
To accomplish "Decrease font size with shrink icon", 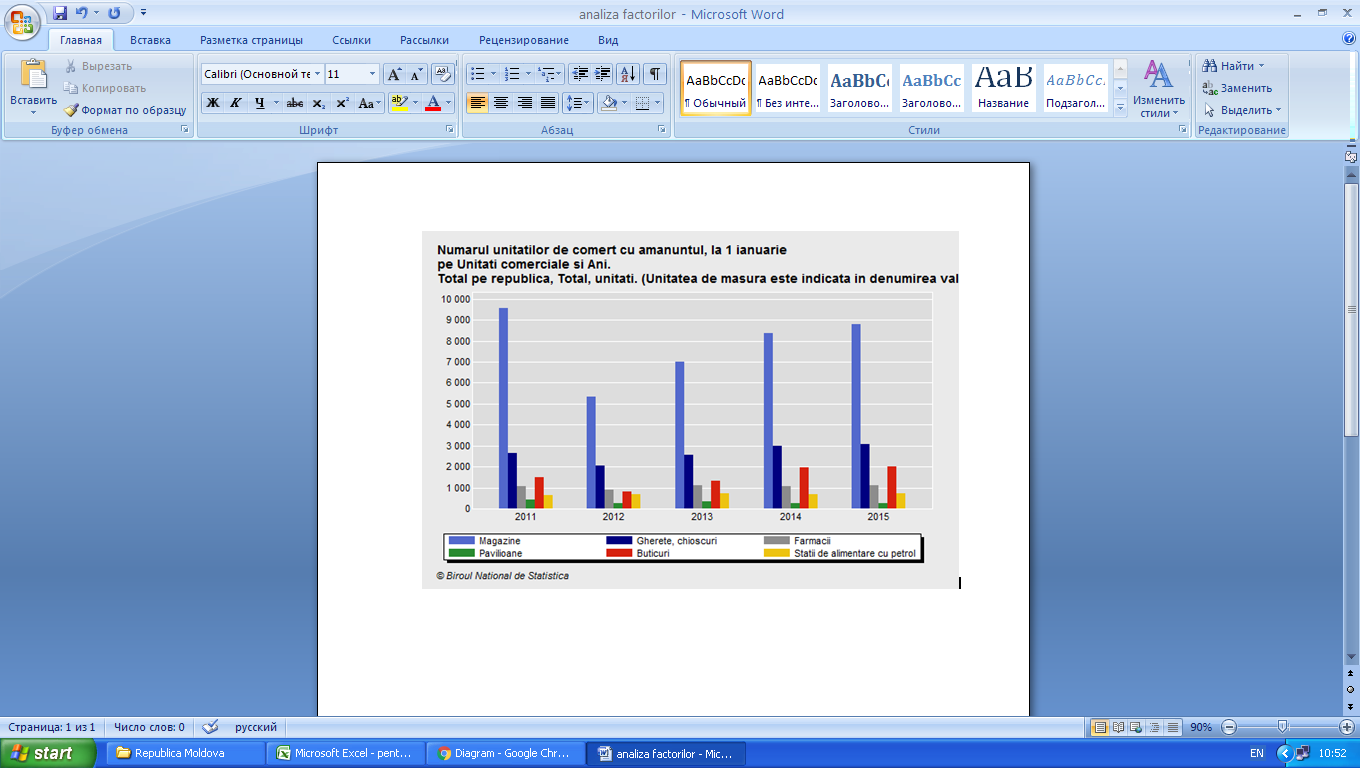I will pos(416,74).
